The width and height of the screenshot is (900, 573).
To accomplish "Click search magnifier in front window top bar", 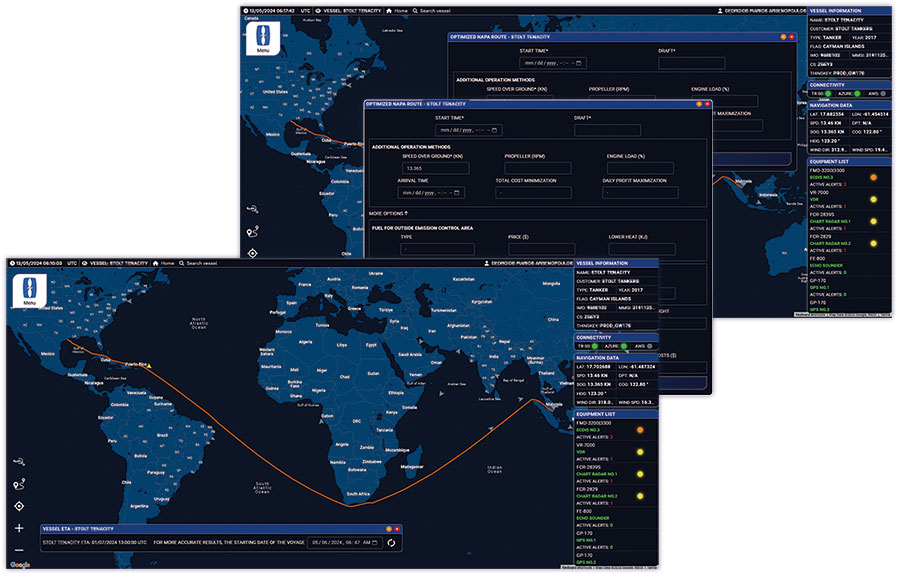I will click(181, 263).
